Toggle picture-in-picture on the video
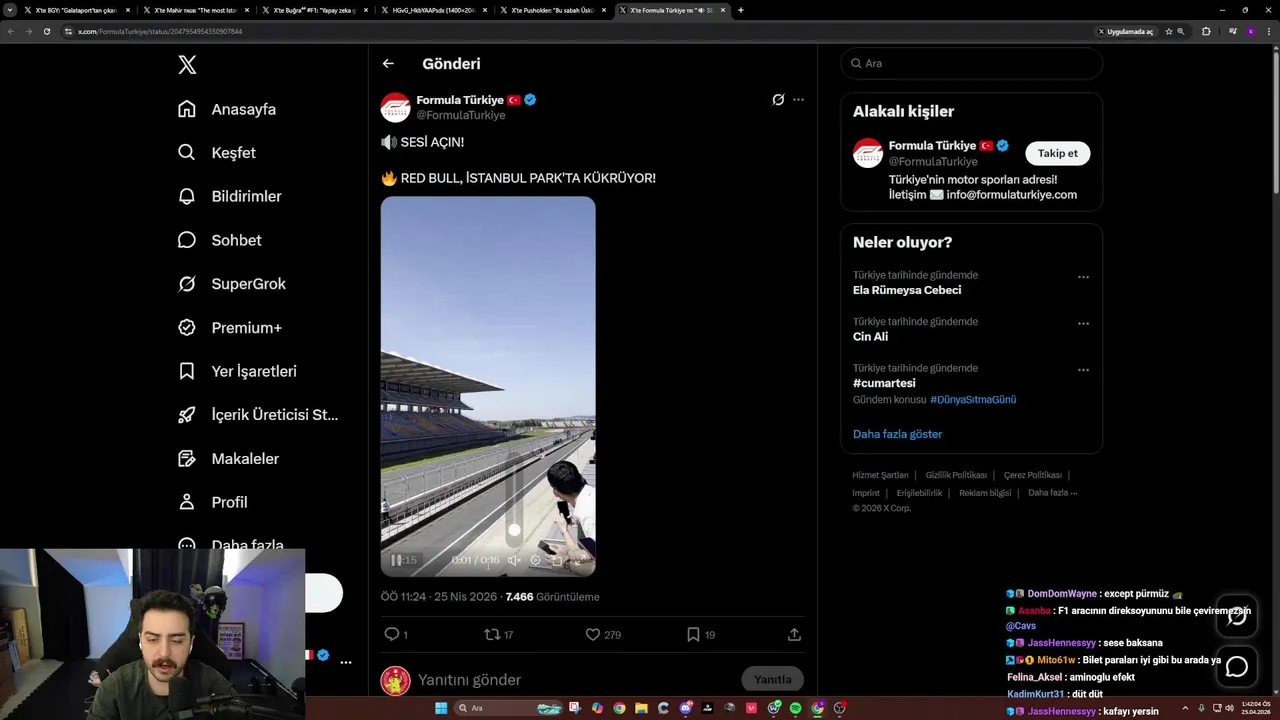This screenshot has width=1280, height=720. [x=557, y=560]
